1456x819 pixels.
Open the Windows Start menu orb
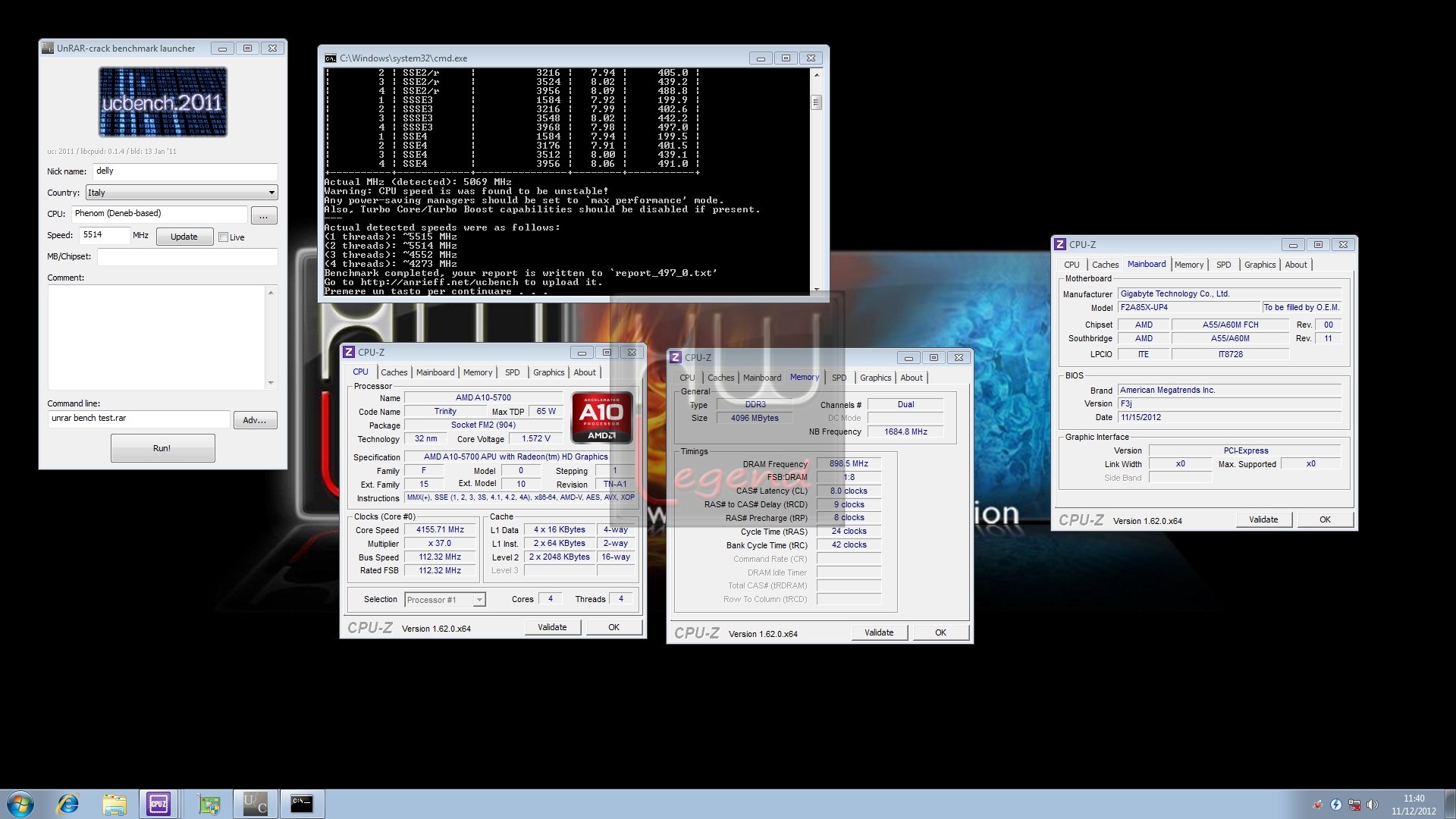click(x=20, y=804)
